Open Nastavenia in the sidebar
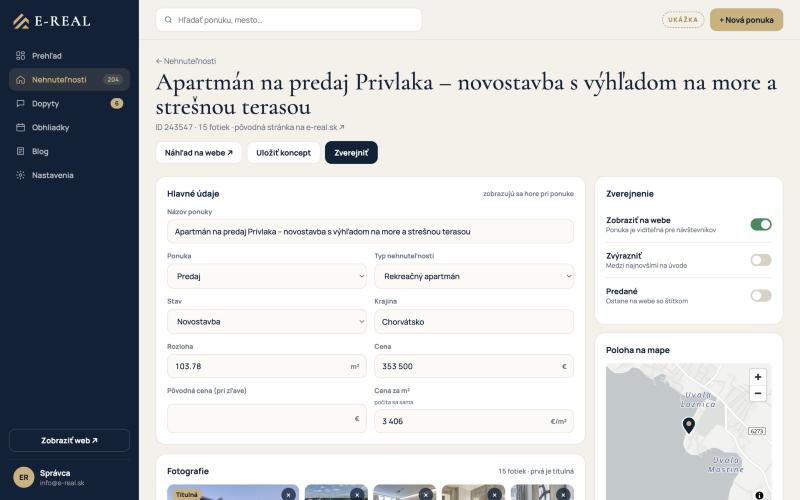 click(x=69, y=175)
